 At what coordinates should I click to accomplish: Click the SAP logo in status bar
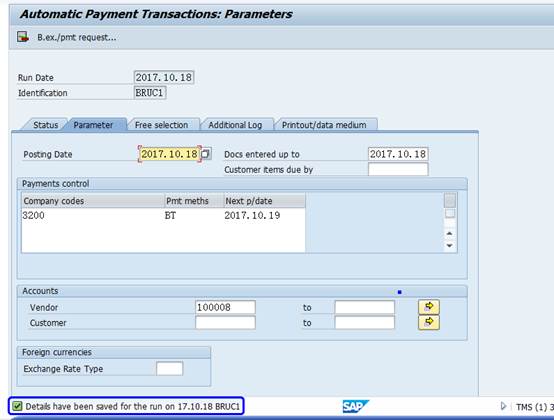355,406
